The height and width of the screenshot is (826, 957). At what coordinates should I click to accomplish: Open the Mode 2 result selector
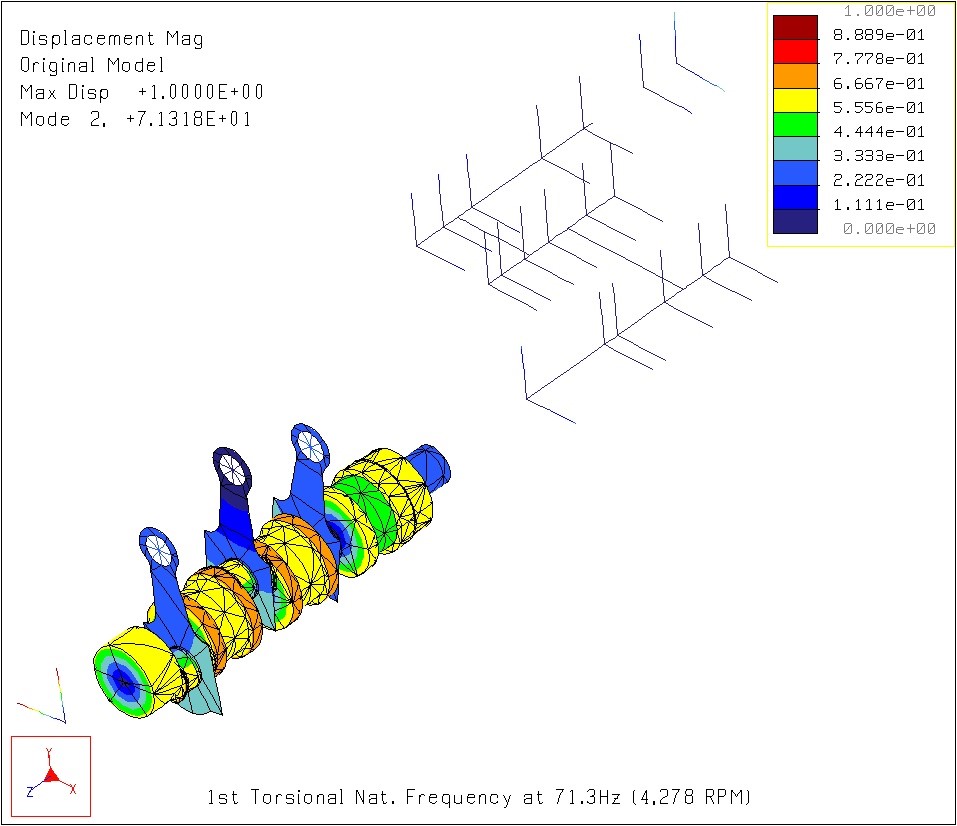pyautogui.click(x=135, y=119)
